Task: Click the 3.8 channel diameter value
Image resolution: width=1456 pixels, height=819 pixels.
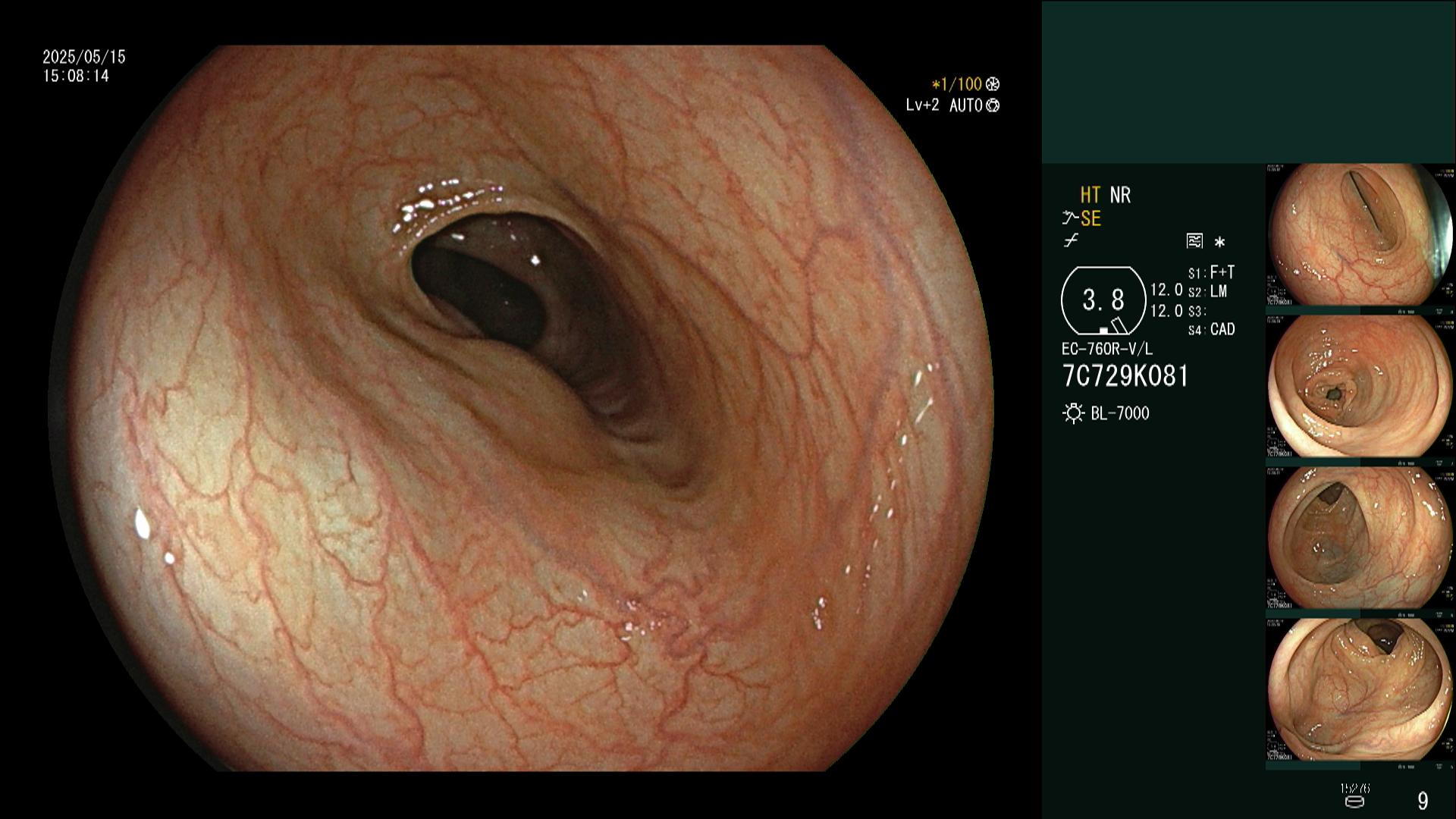Action: tap(1103, 300)
